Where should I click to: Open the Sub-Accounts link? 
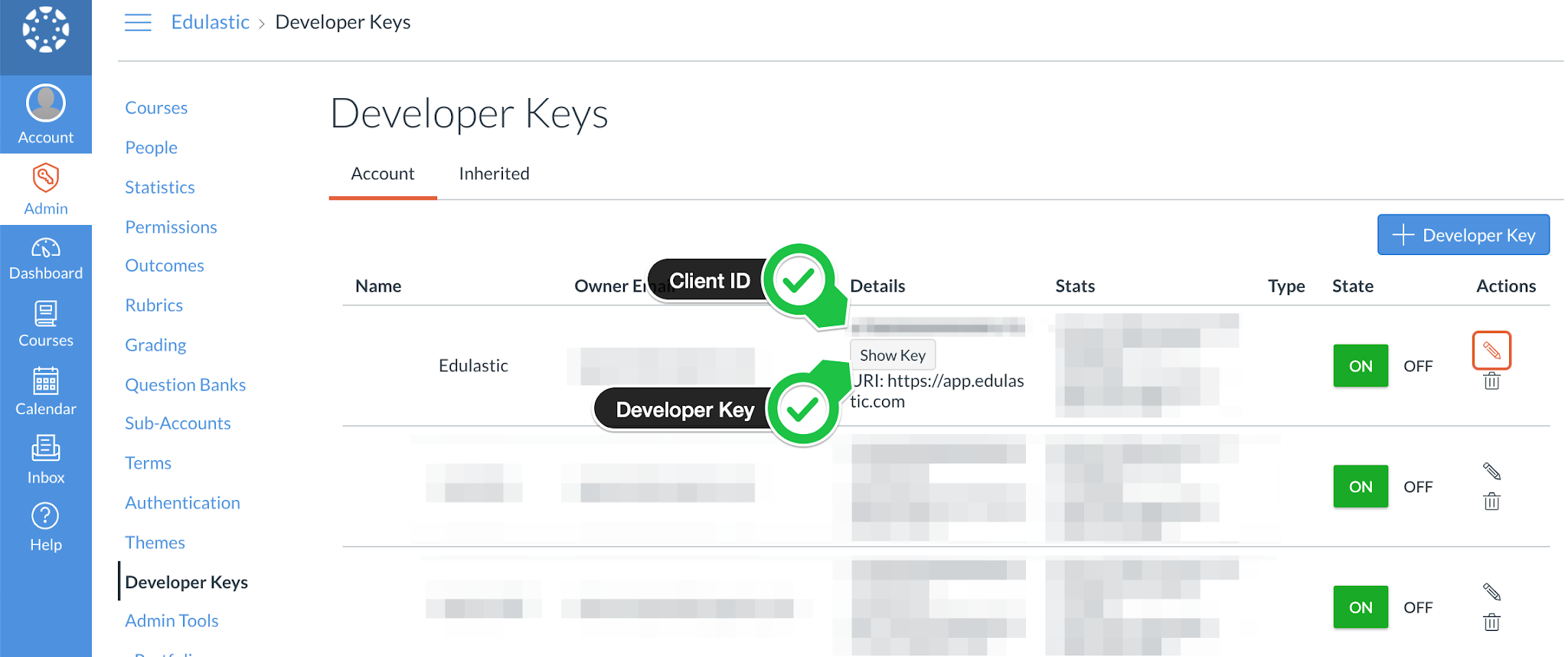(178, 423)
